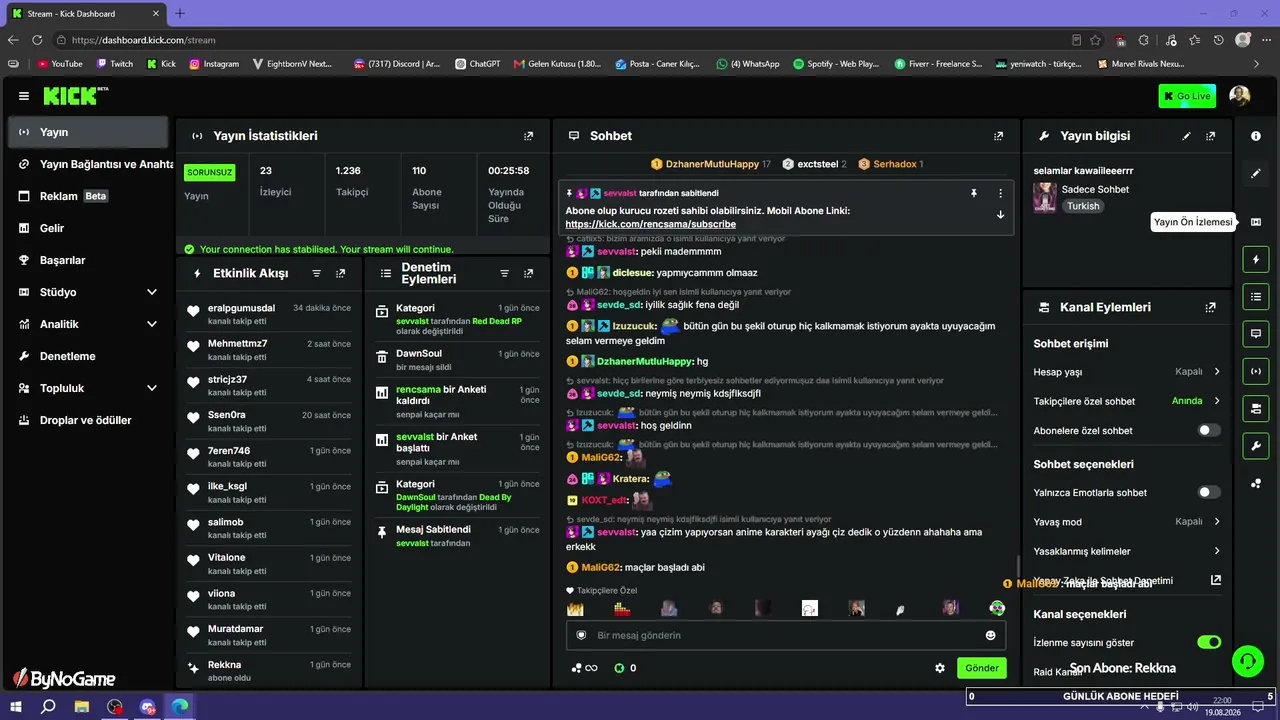
Task: Toggle Abonelere özel sohbet switch
Action: point(1209,430)
